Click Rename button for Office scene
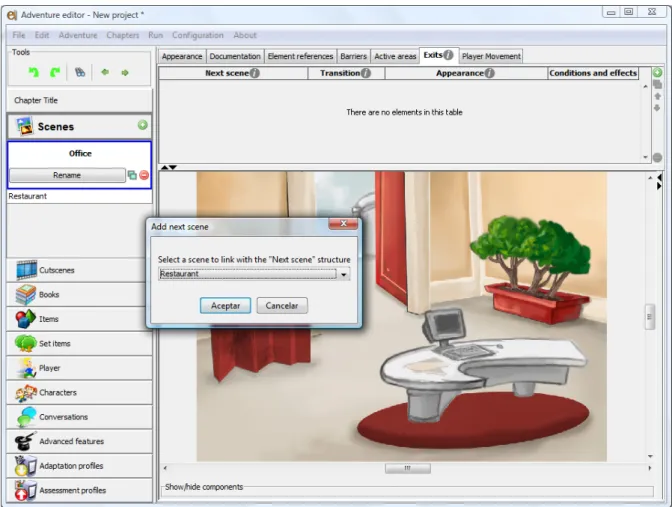 (x=67, y=175)
